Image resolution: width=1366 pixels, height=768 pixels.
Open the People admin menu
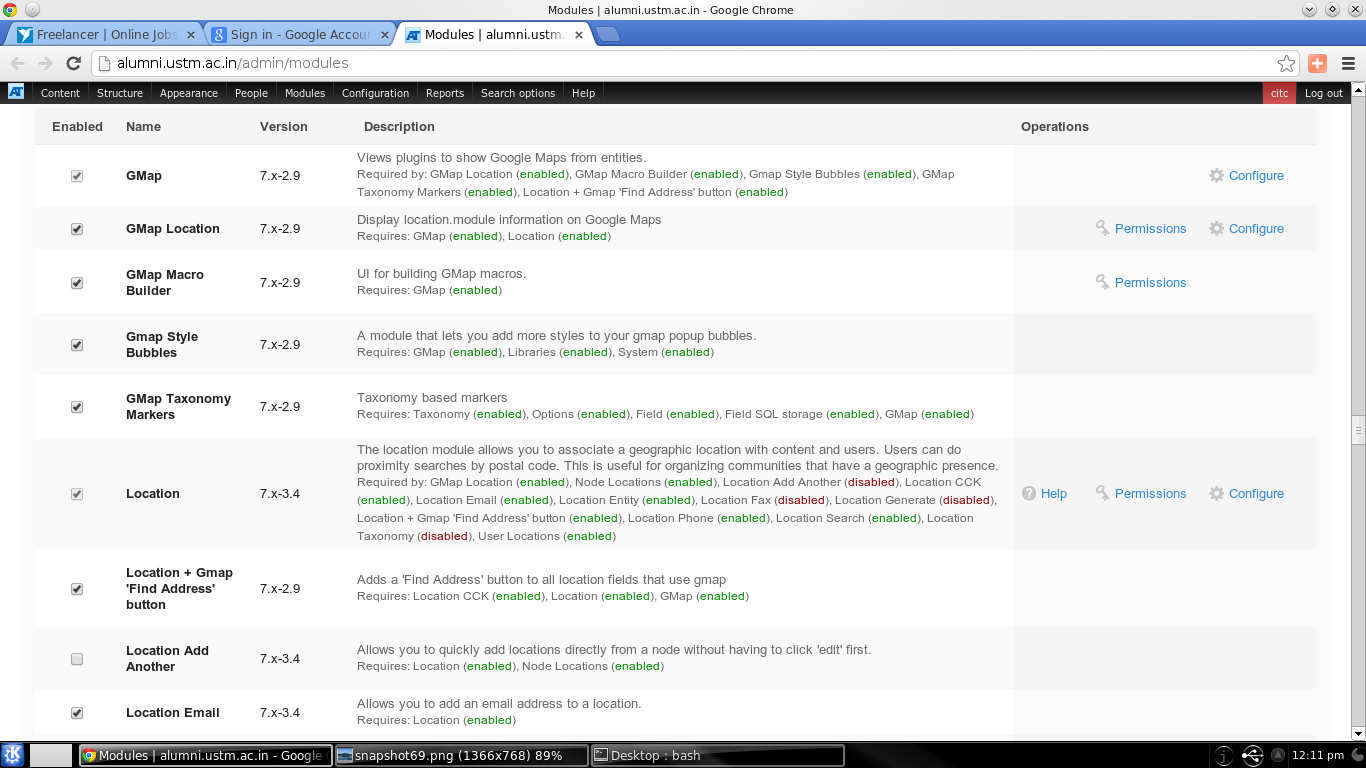tap(251, 93)
